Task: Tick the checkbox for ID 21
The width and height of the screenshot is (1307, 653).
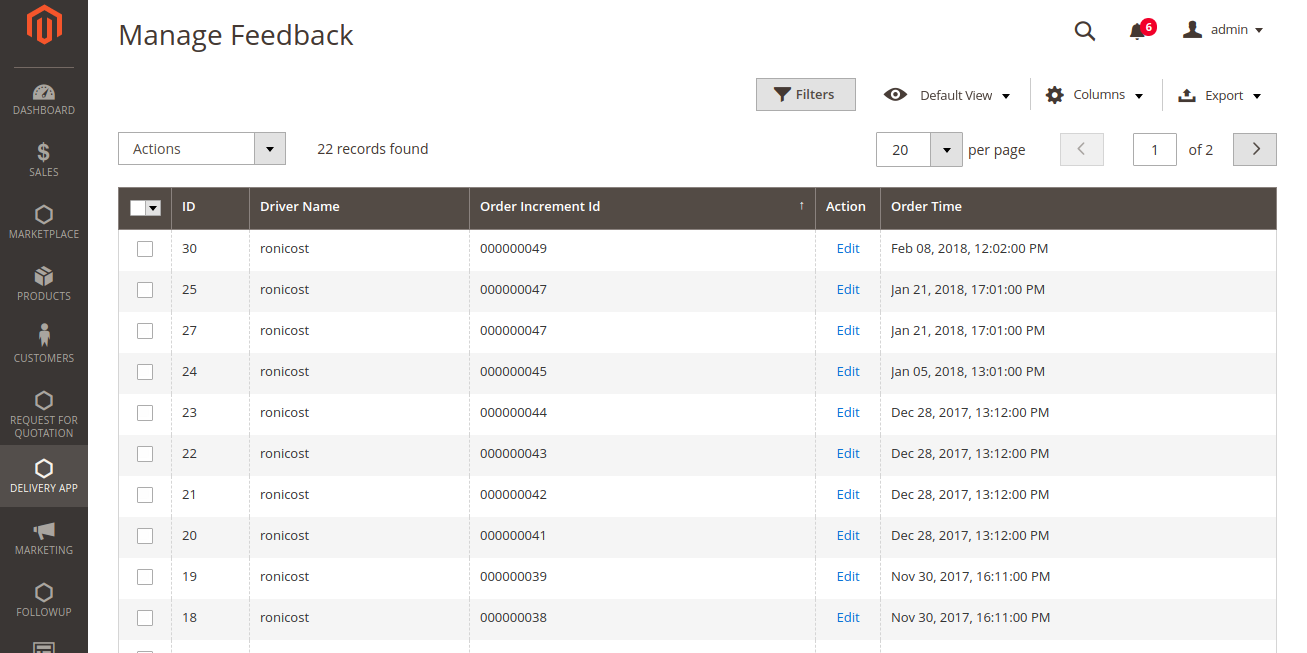Action: [x=145, y=495]
